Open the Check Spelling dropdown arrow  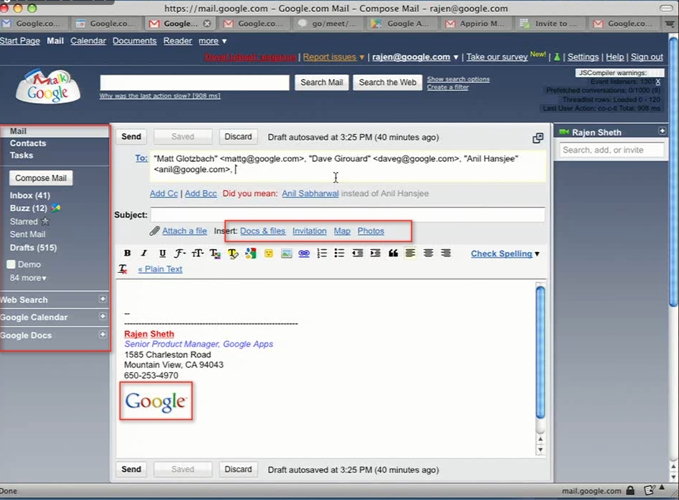click(537, 254)
